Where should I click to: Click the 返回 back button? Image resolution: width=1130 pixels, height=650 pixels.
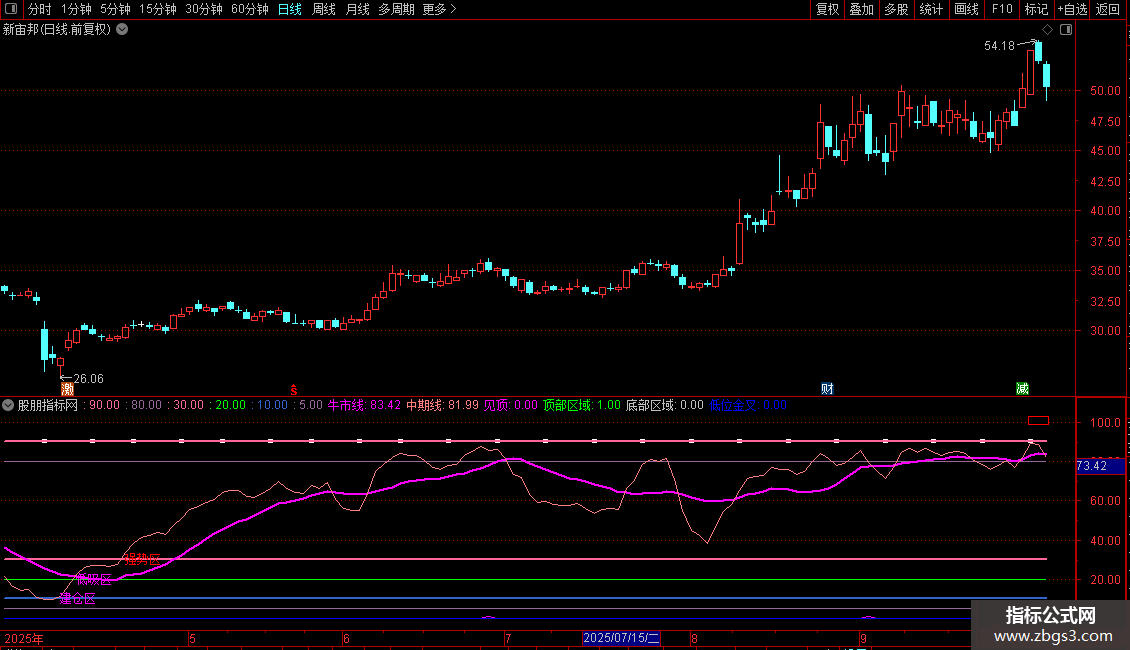click(x=1108, y=9)
